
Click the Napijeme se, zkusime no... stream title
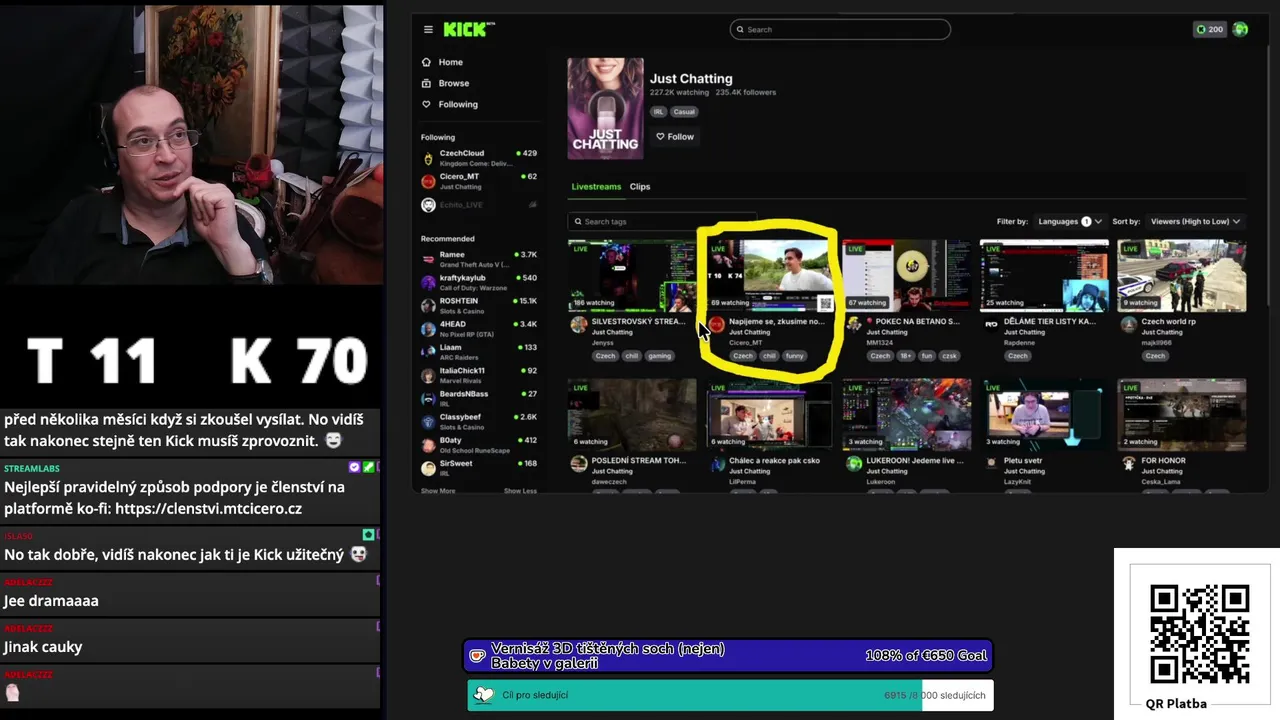pos(777,322)
